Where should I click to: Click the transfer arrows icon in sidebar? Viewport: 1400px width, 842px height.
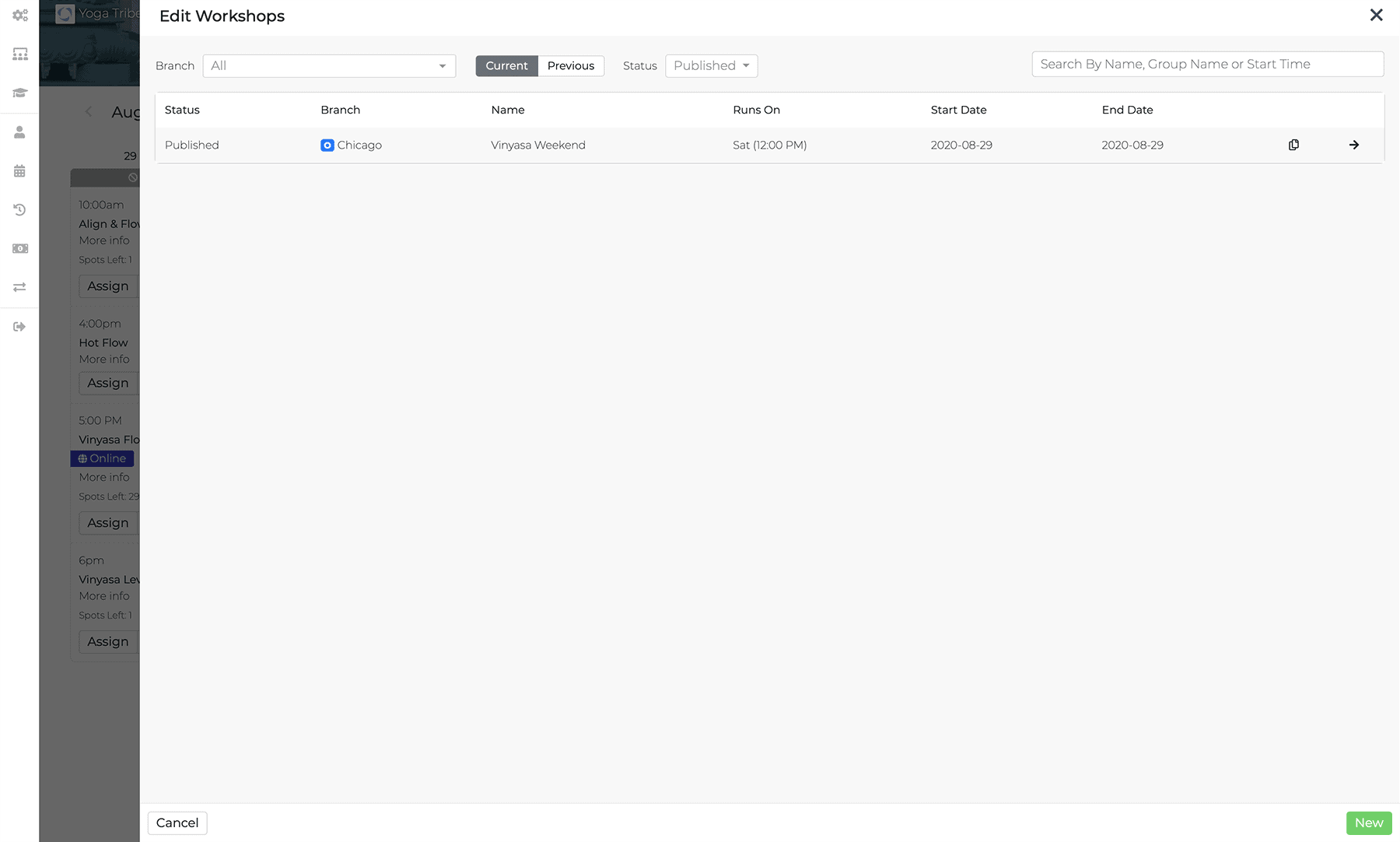click(x=19, y=288)
